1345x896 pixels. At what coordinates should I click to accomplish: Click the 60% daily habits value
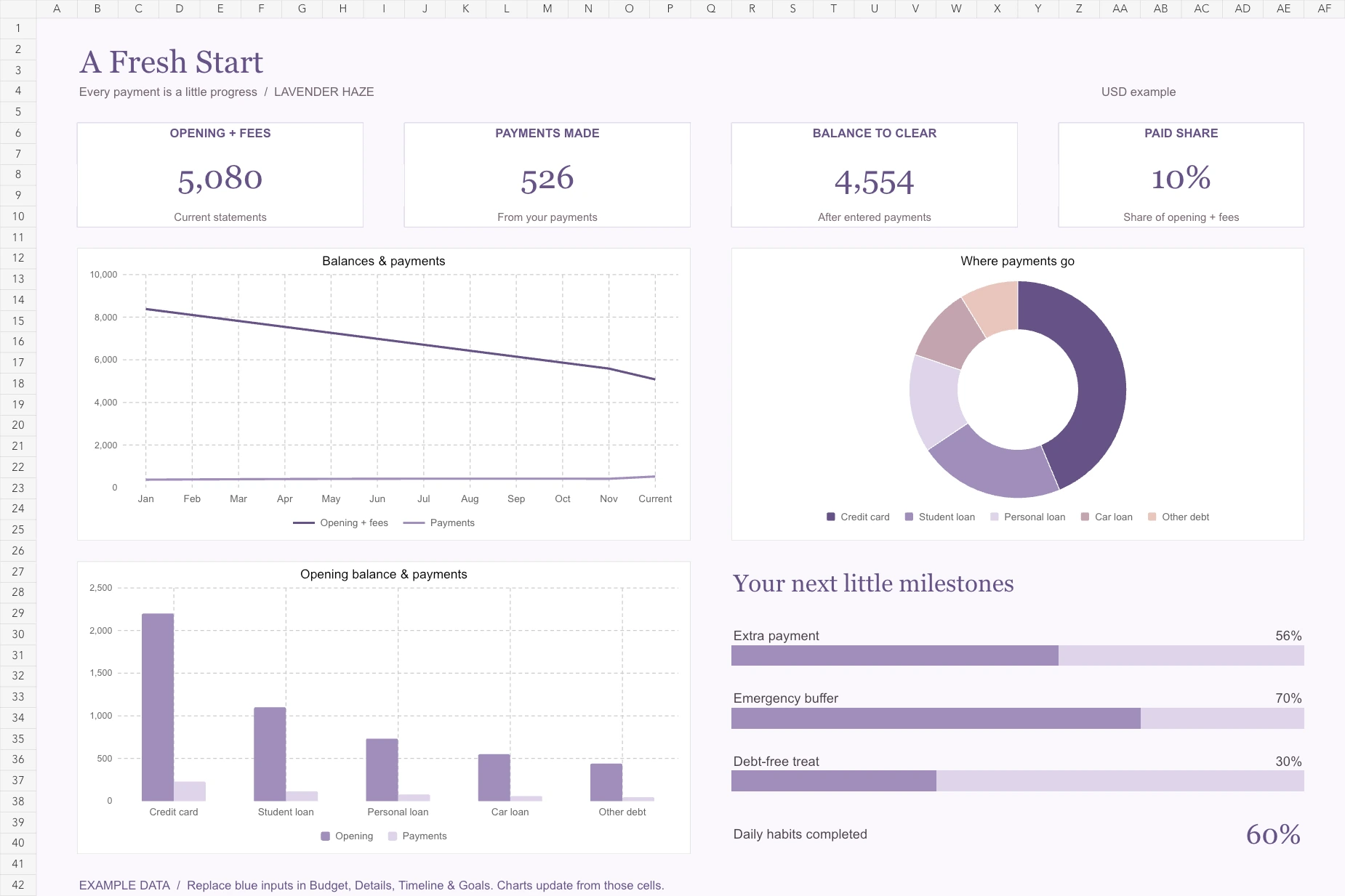tap(1273, 834)
